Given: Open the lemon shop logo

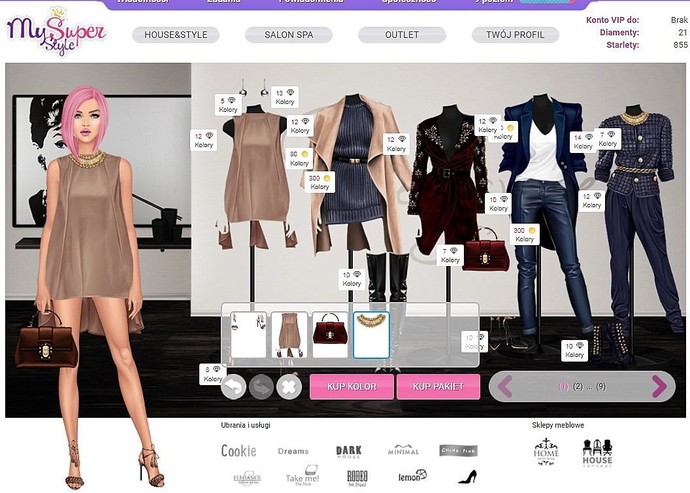Looking at the screenshot, I should [x=412, y=476].
